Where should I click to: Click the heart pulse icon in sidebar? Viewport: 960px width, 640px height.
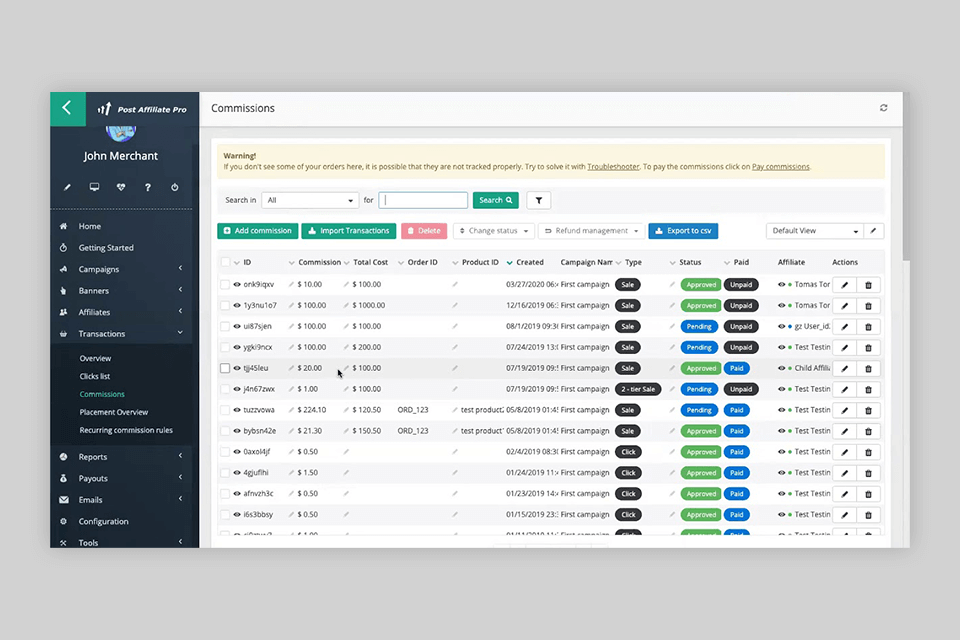coord(121,187)
